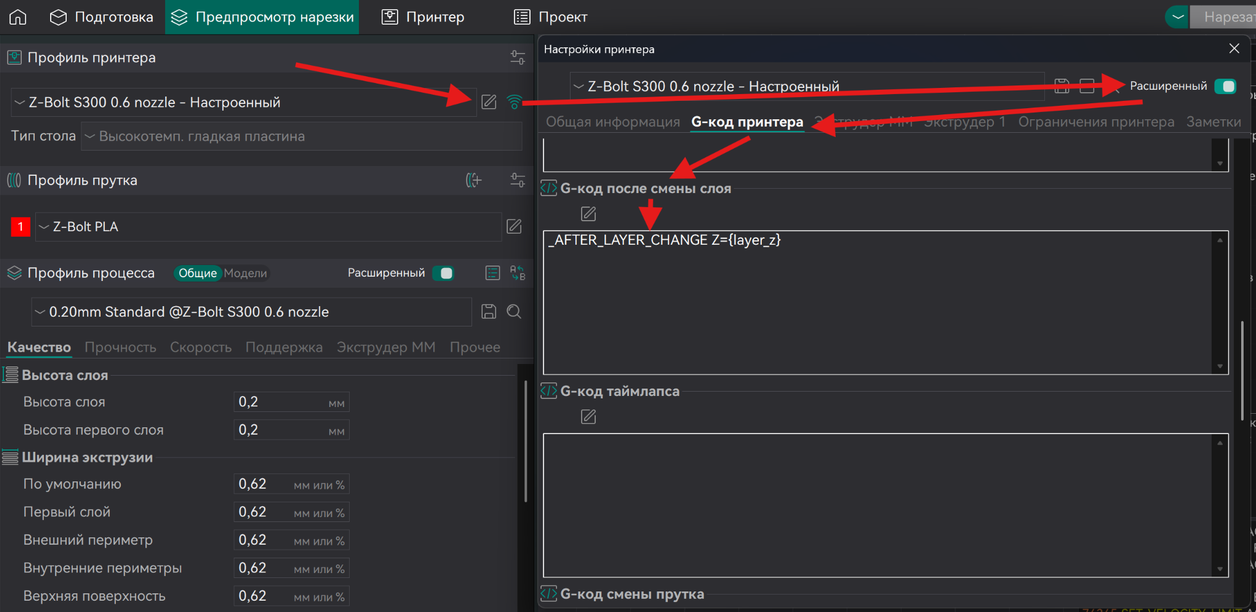Open the 0.20mm Standard process dropdown
1256x612 pixels.
tap(251, 312)
